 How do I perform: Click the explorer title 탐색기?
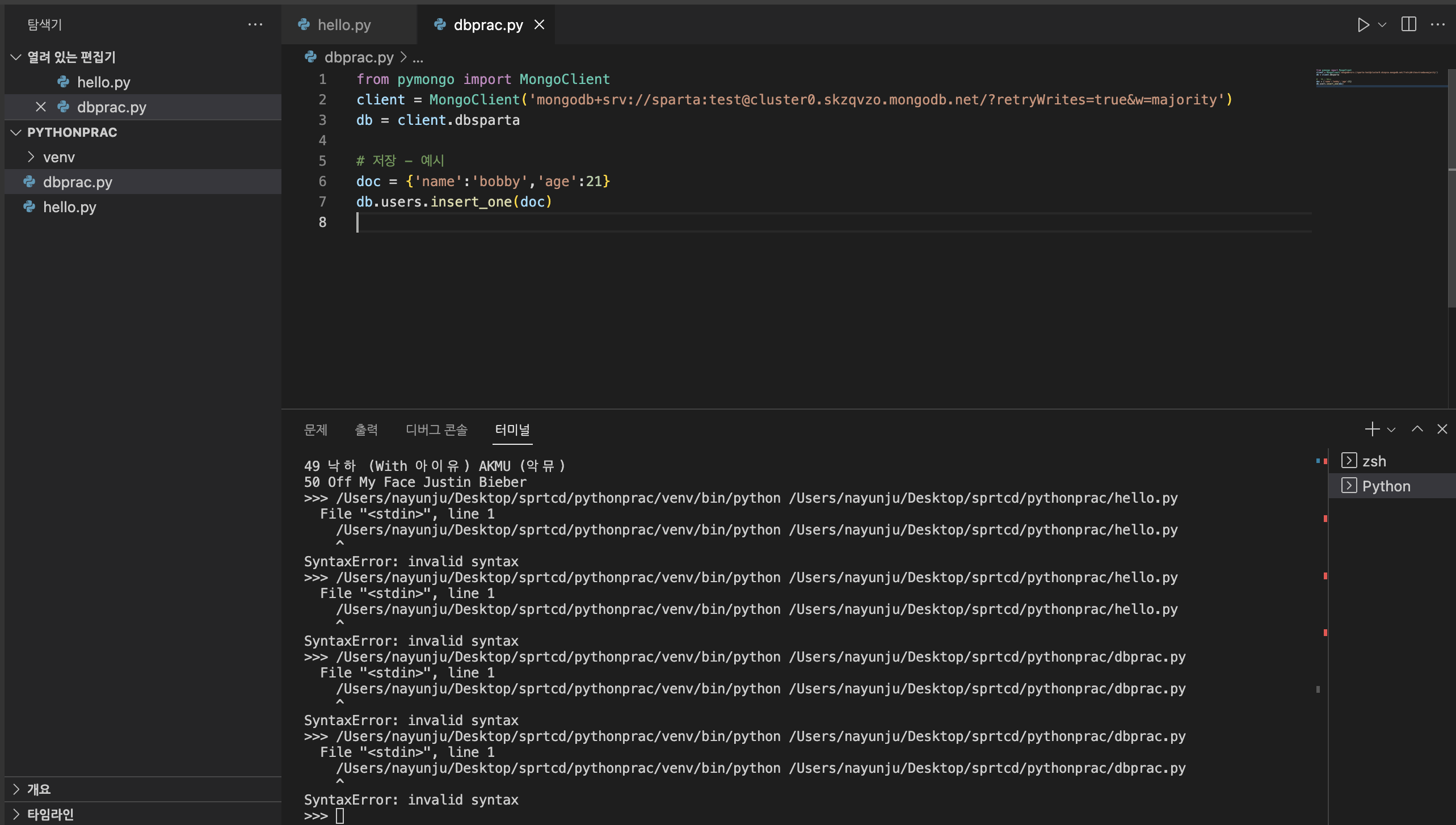pyautogui.click(x=44, y=24)
